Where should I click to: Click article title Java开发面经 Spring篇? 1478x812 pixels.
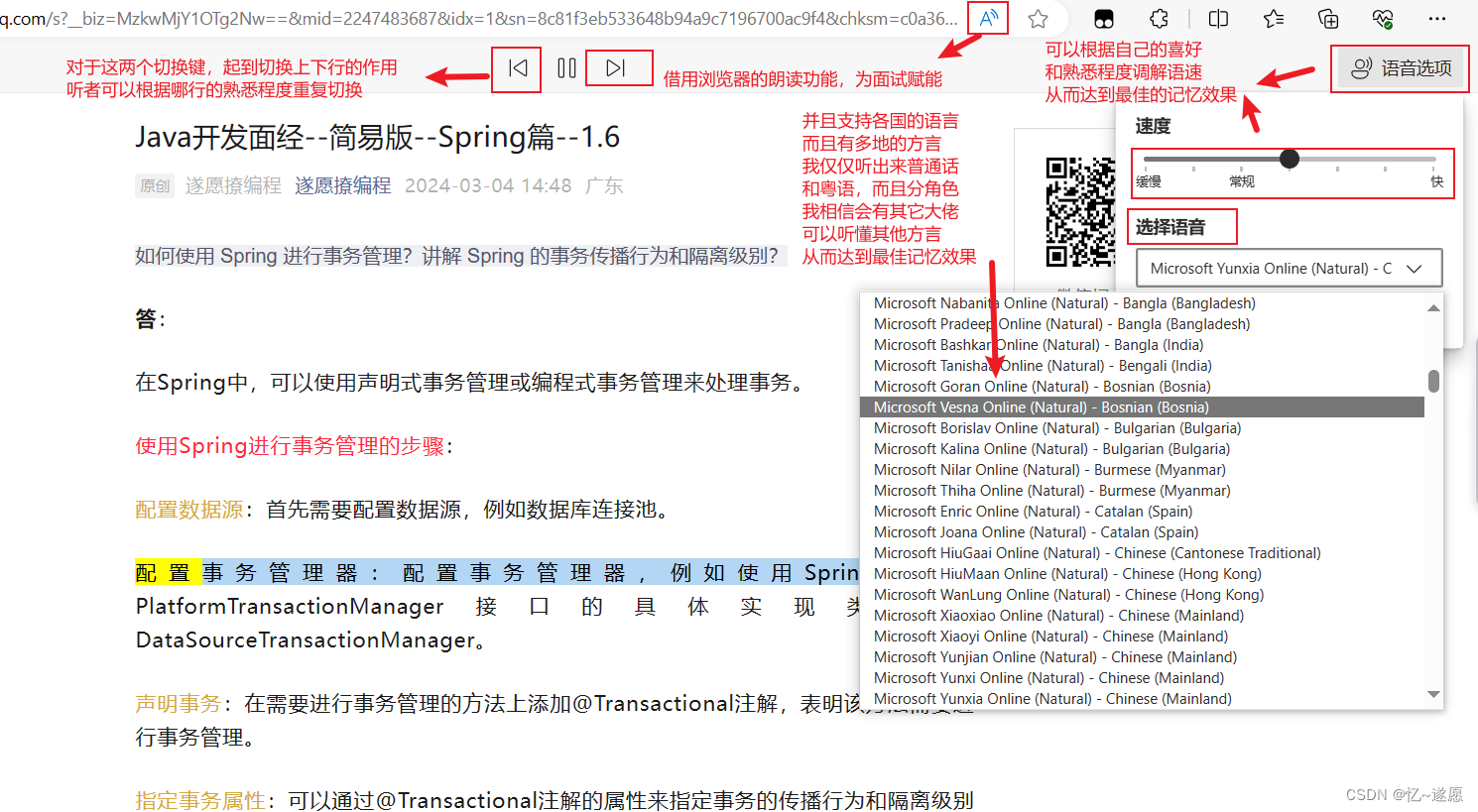(x=377, y=137)
